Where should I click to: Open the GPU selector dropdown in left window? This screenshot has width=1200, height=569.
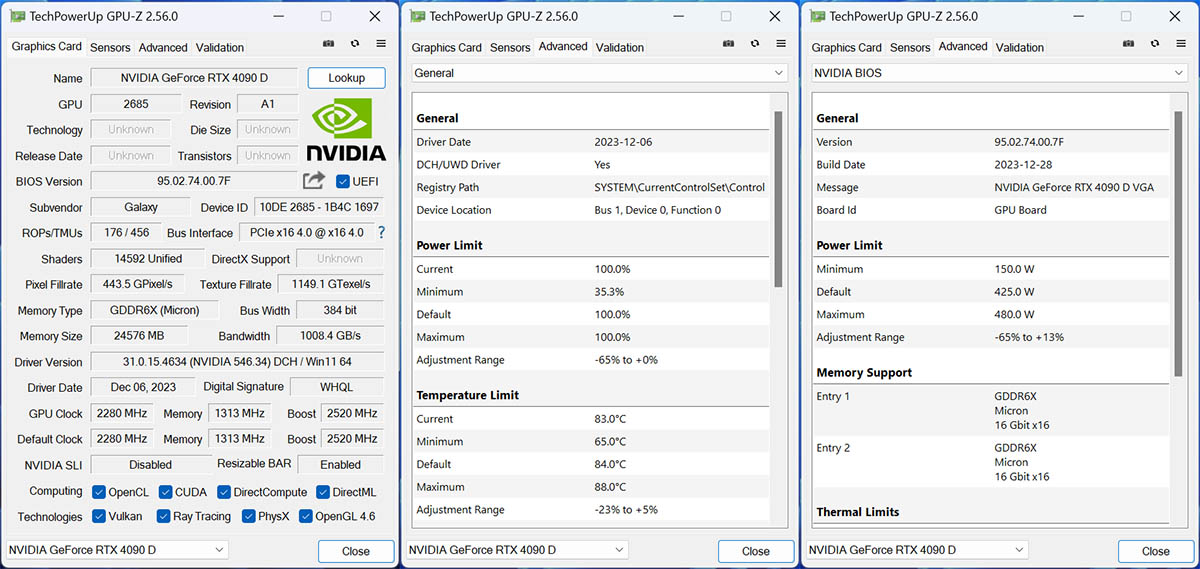coord(117,550)
